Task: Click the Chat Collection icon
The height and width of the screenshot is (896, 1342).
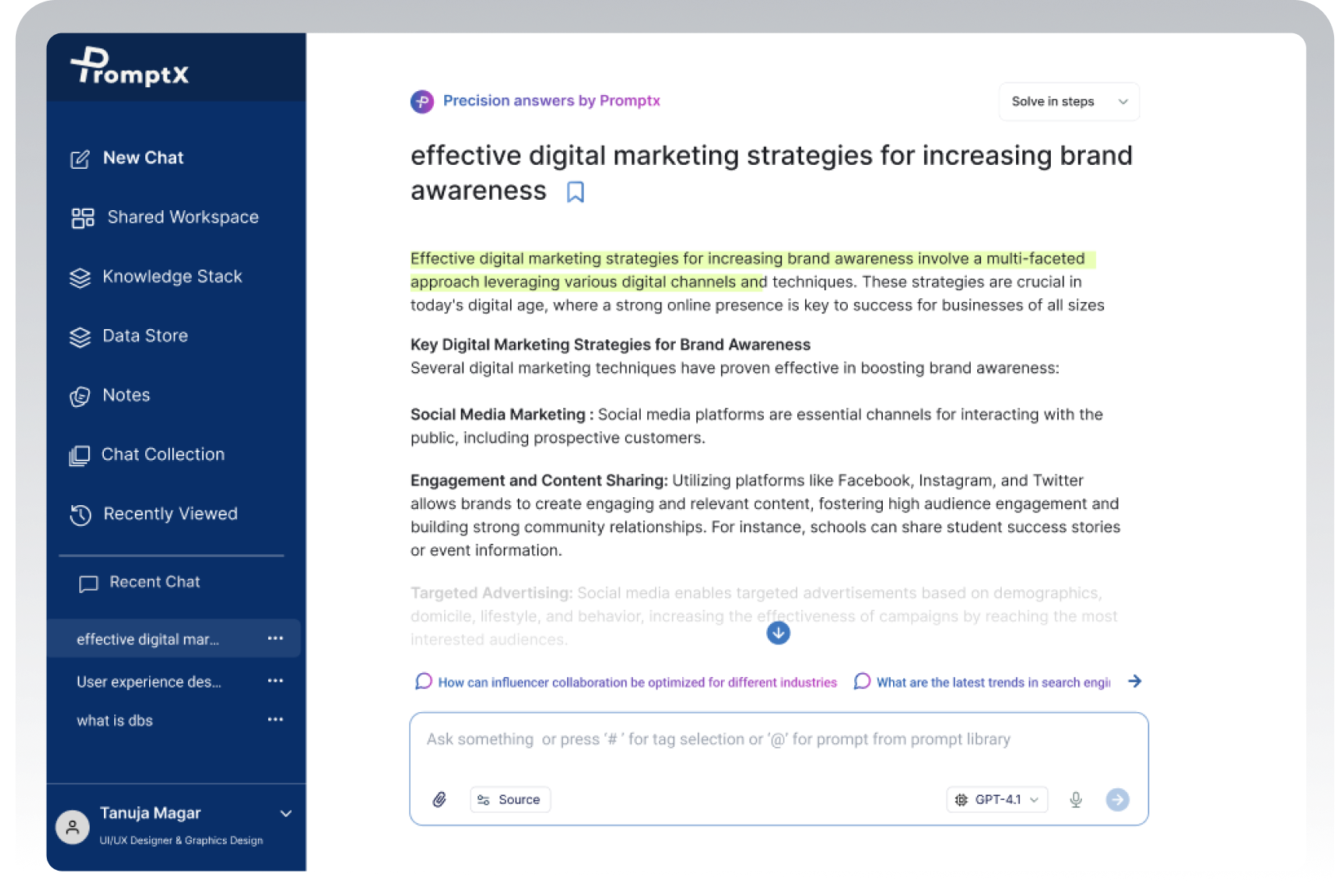Action: coord(79,455)
